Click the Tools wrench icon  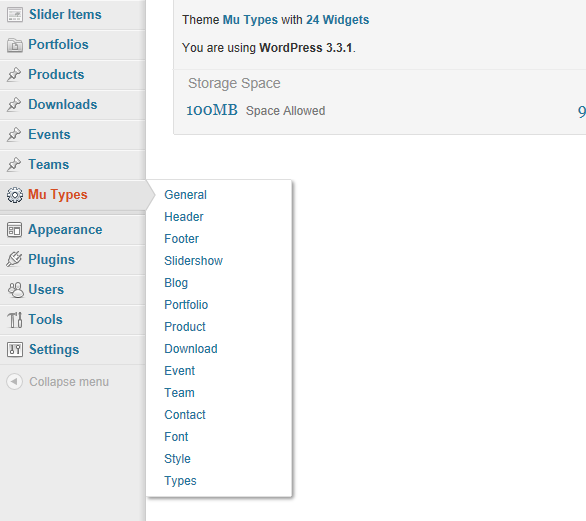[15, 320]
